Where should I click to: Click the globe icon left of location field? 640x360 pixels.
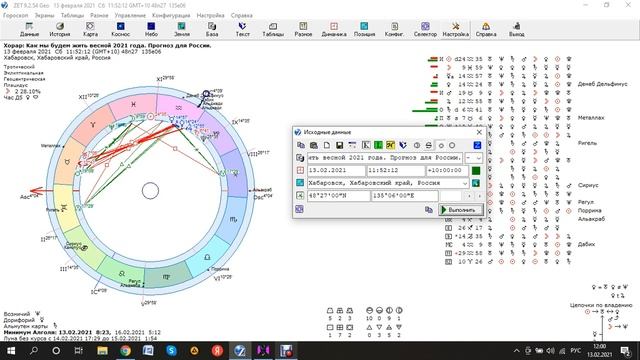click(x=300, y=183)
